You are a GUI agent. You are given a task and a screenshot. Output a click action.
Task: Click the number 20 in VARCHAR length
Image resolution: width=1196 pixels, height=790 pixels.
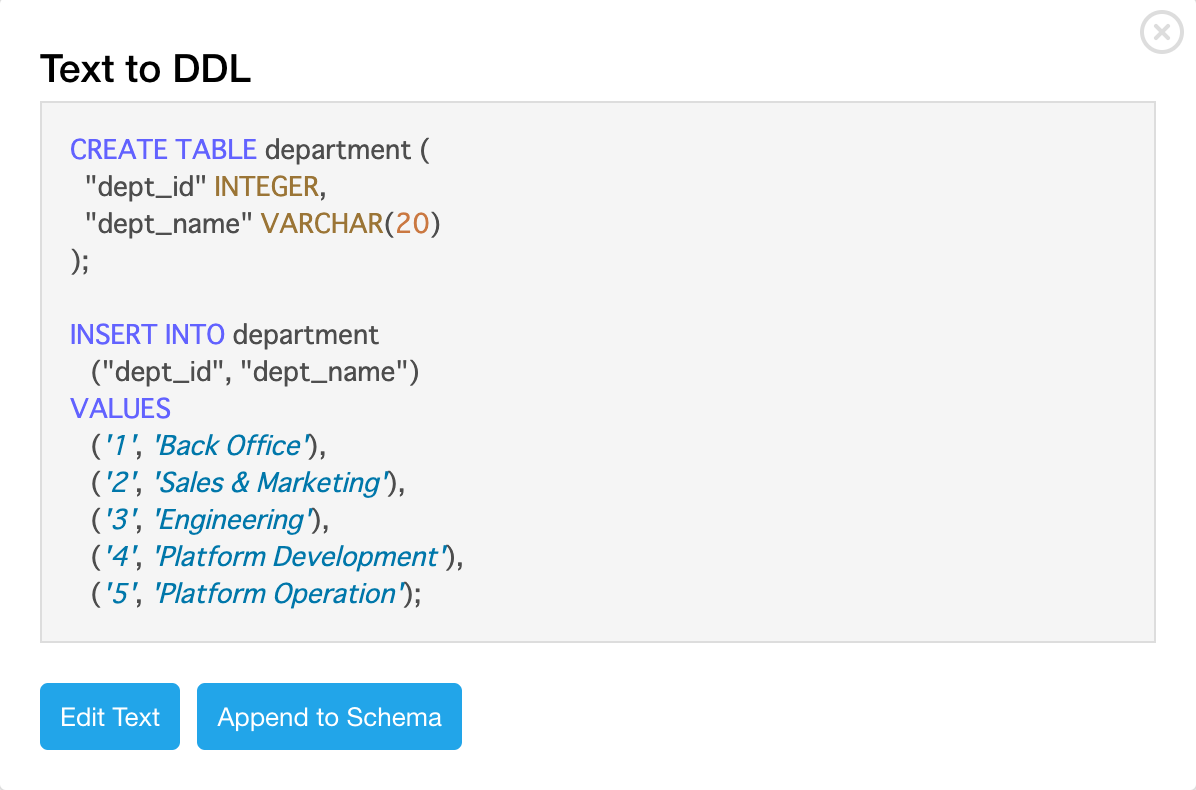tap(412, 224)
